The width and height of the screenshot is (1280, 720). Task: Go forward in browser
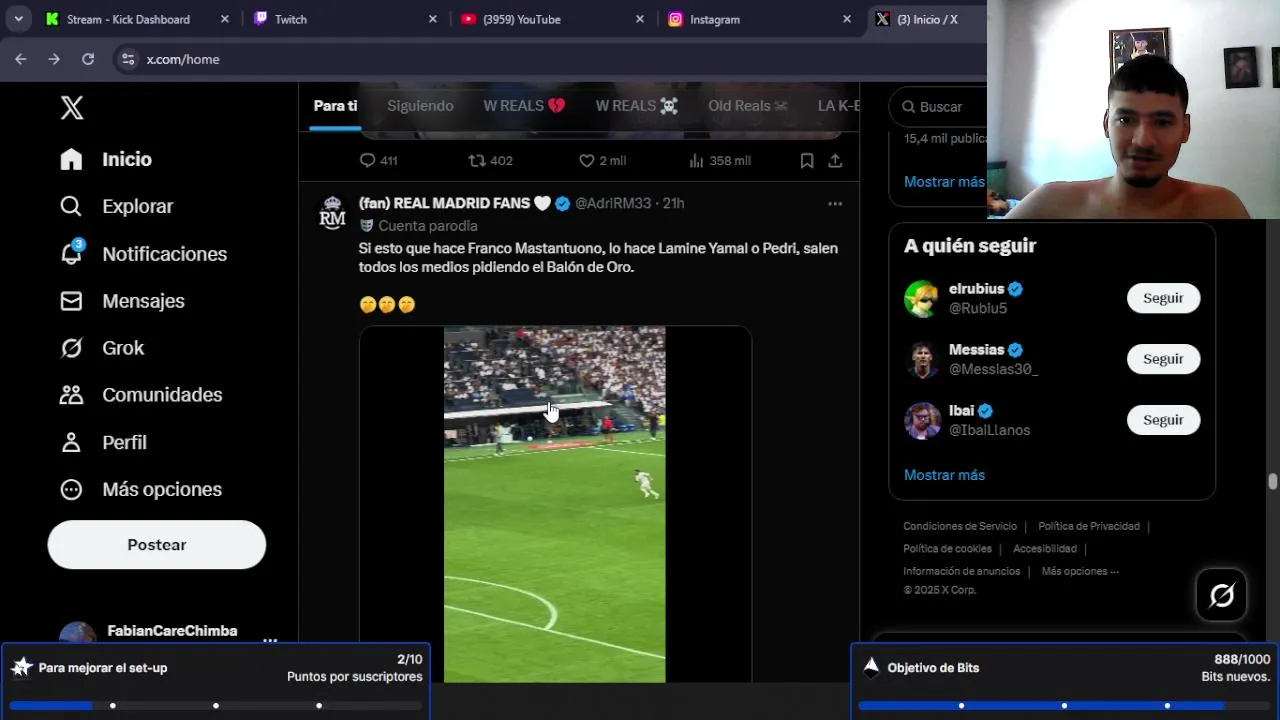click(54, 59)
